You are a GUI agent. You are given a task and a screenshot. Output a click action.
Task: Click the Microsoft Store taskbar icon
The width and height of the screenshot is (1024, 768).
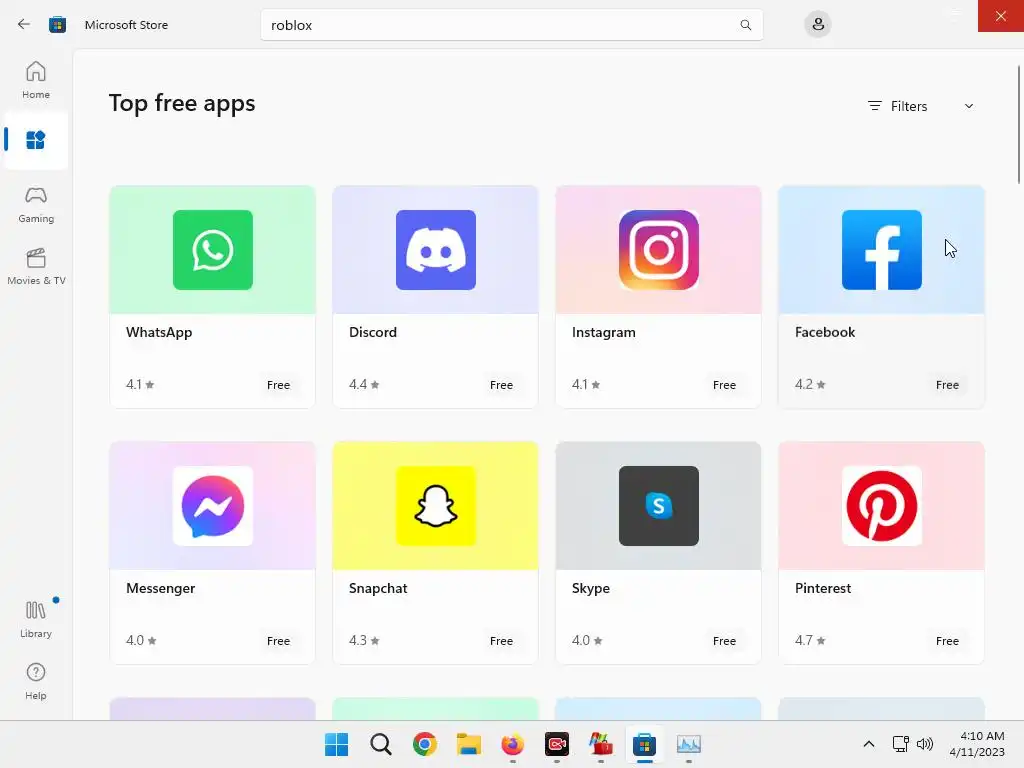pos(644,744)
